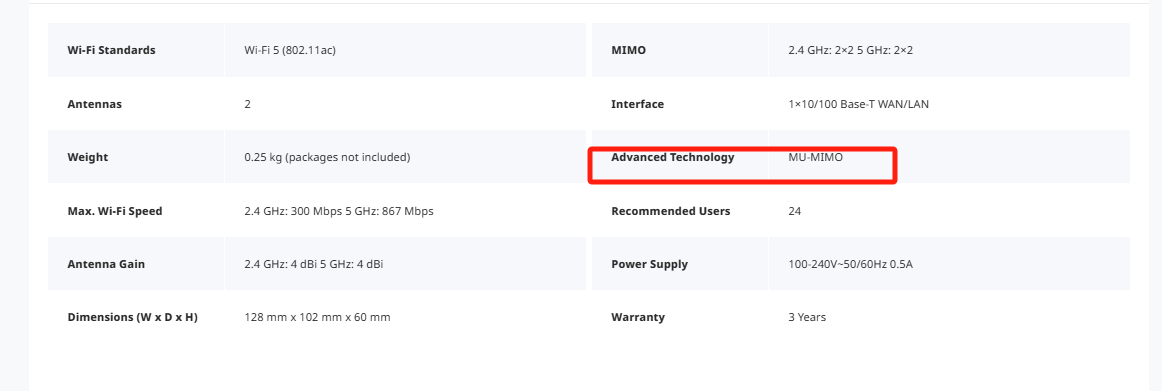Viewport: 1162px width, 391px height.
Task: Select the 1×10/100 Base-T WAN/LAN text
Action: point(858,104)
